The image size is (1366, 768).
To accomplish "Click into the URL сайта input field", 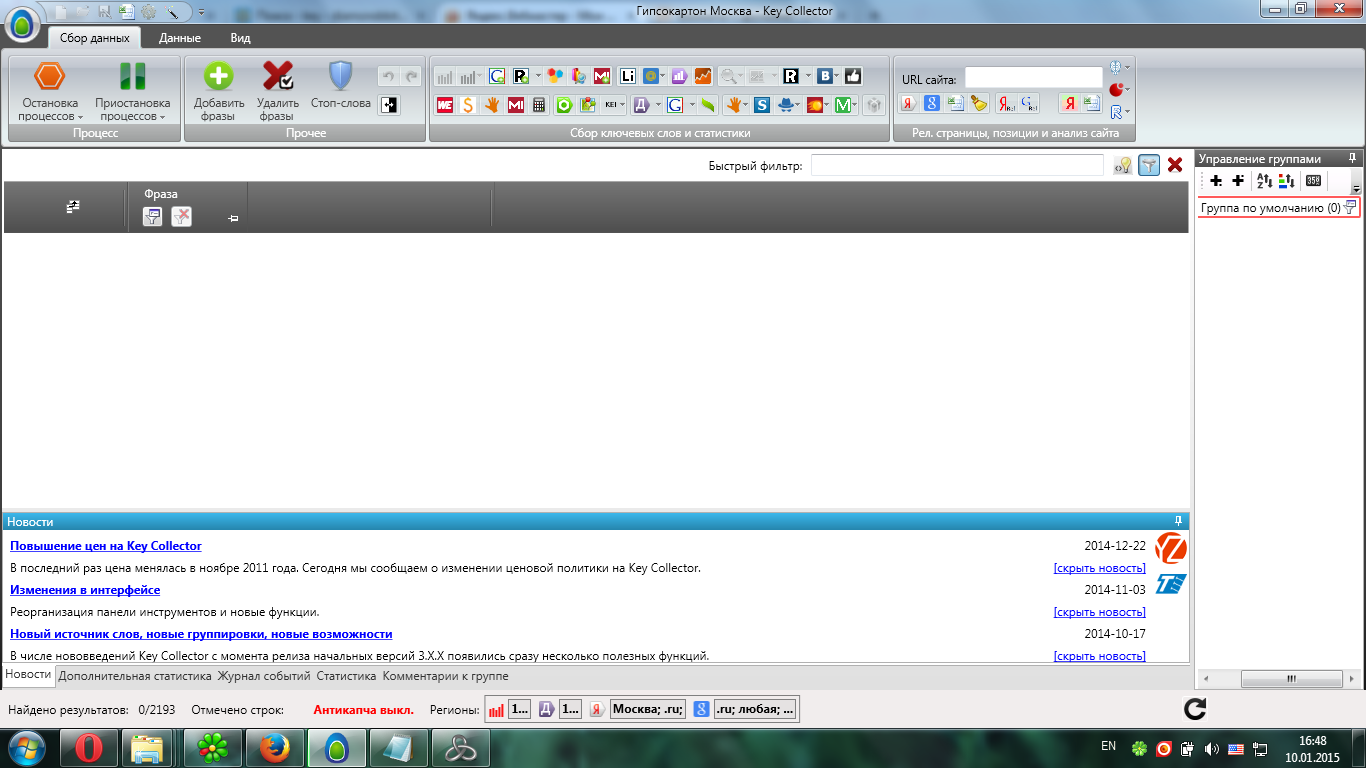I will coord(1033,77).
